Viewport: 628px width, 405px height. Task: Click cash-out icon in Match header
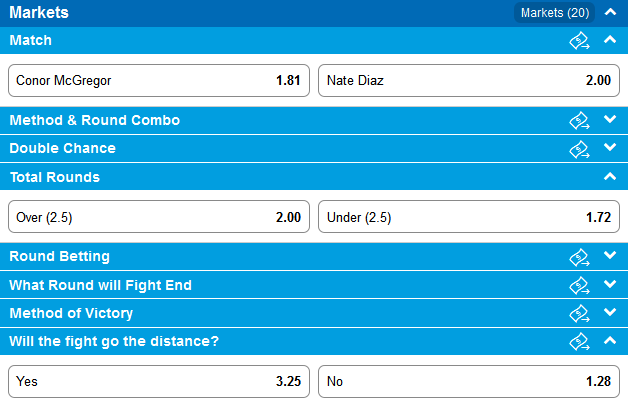pos(579,40)
